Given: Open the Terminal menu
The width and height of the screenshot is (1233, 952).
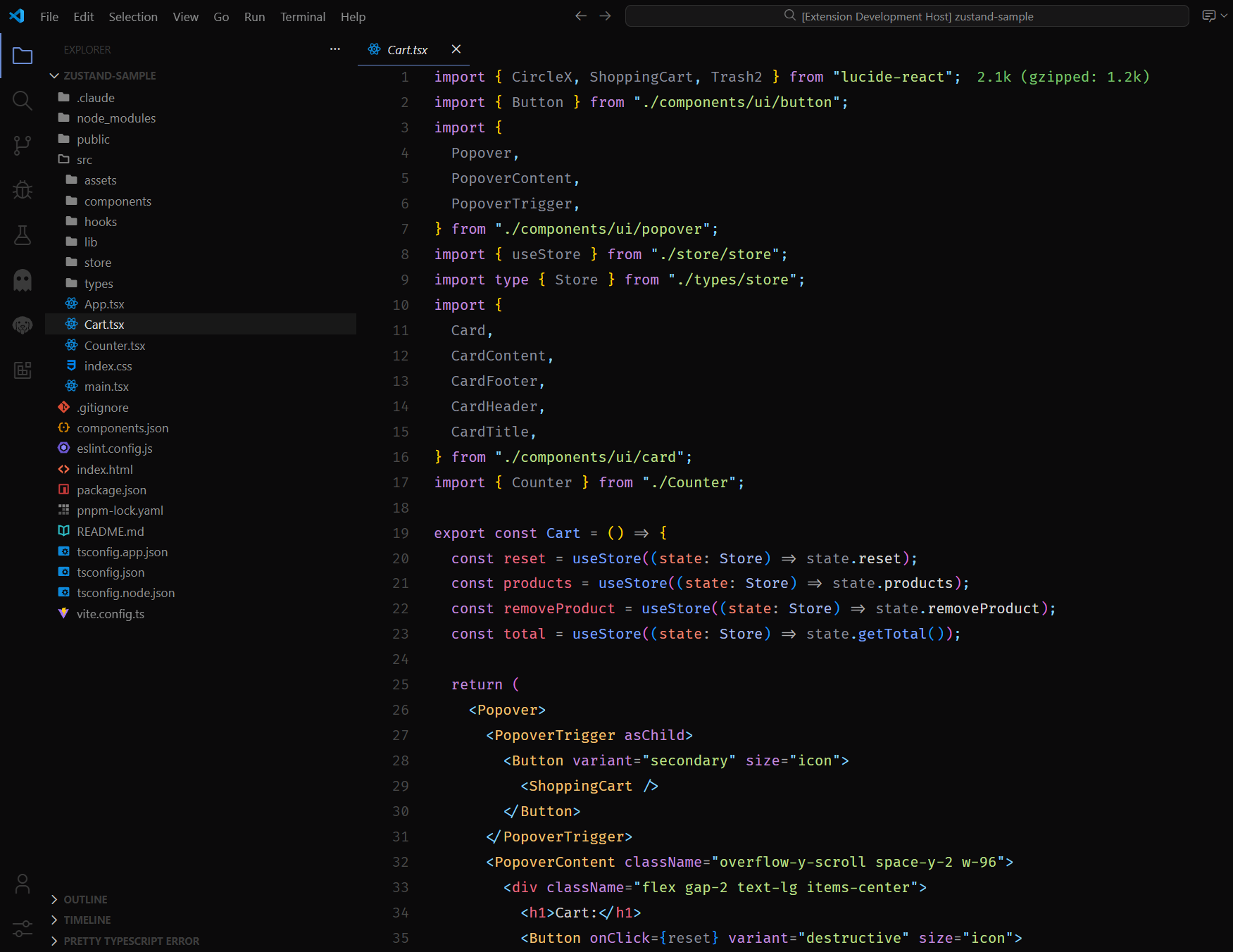Looking at the screenshot, I should pyautogui.click(x=303, y=16).
